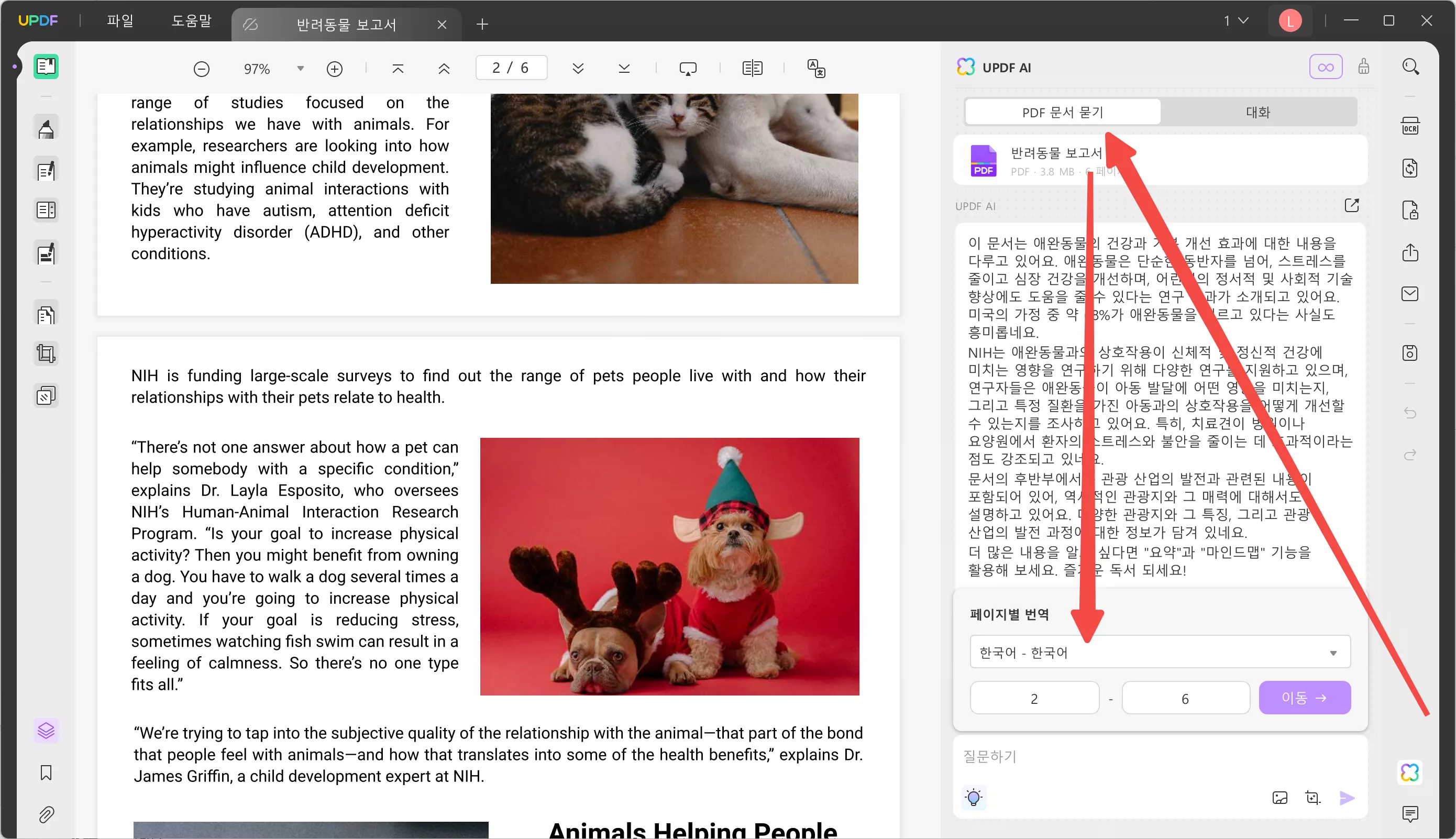Open the Fill and Sign form tool
Viewport: 1456px width, 839px height.
click(46, 253)
